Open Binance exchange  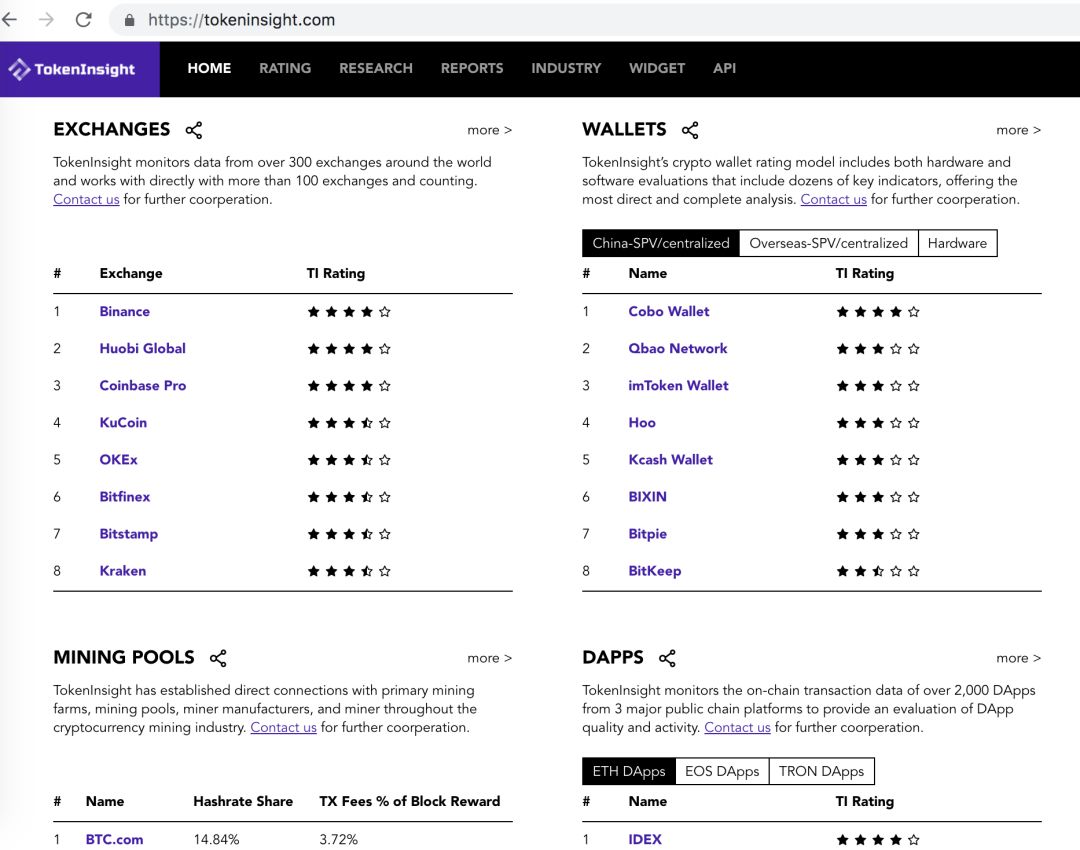125,311
